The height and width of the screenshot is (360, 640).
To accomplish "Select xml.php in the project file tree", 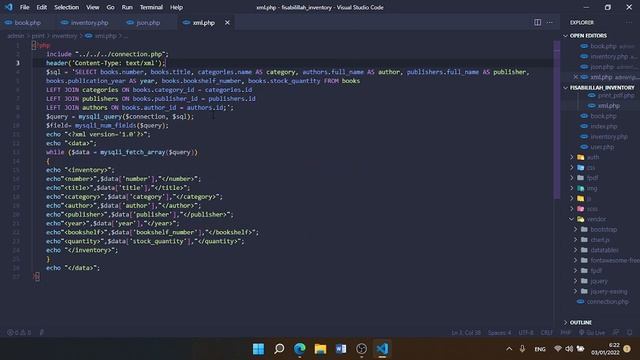I will point(608,106).
